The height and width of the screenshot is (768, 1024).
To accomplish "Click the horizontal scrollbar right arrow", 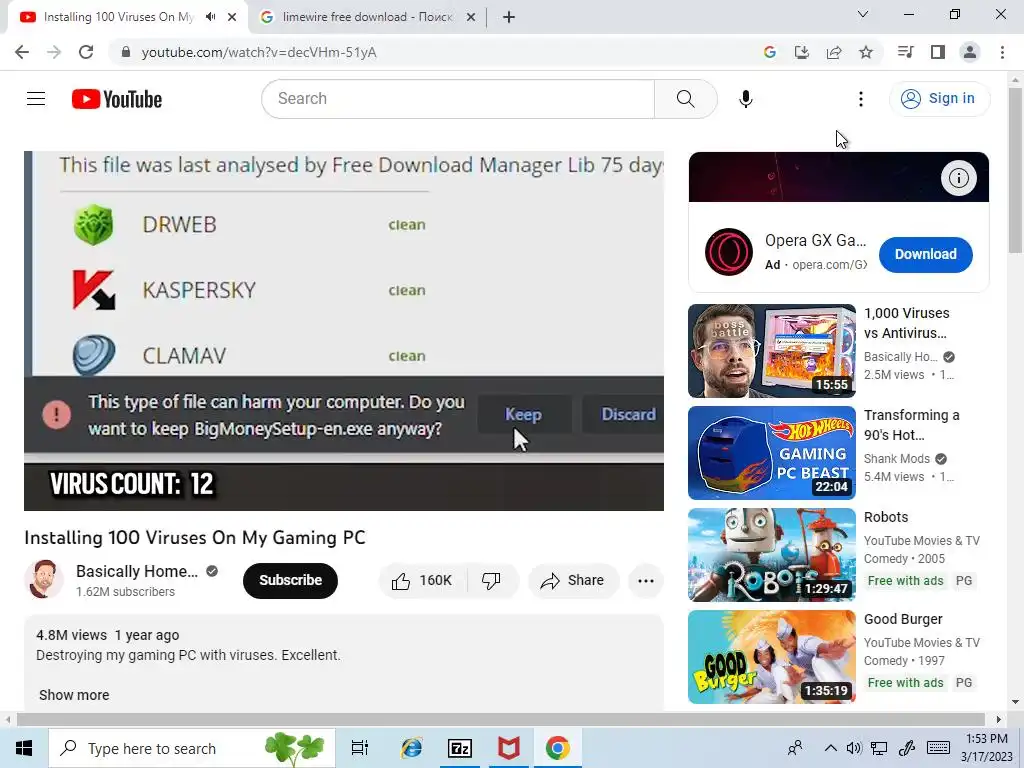I will [x=999, y=720].
